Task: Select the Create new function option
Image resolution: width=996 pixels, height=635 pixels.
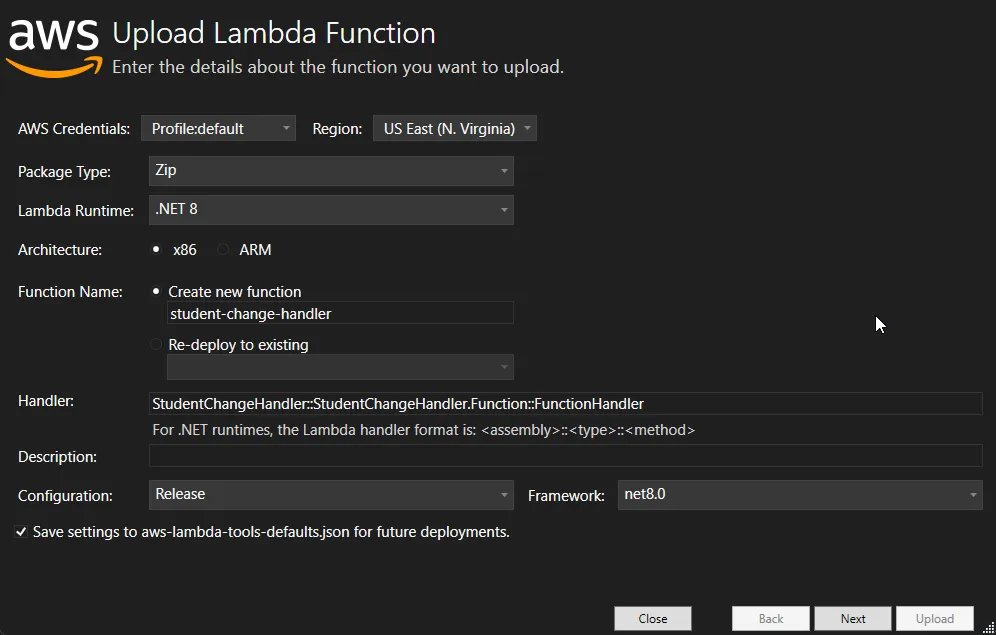Action: click(x=156, y=291)
